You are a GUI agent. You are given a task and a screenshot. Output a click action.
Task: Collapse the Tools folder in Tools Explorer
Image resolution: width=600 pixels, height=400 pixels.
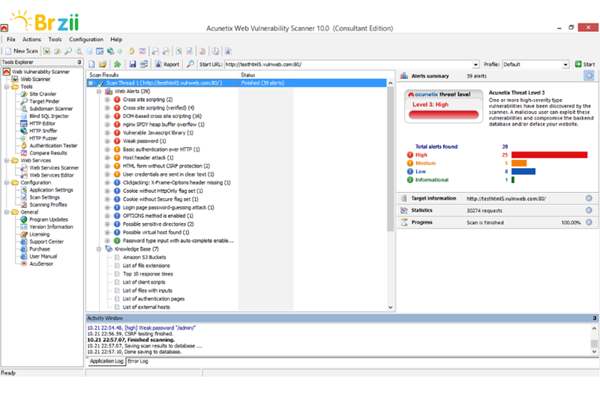pos(7,87)
